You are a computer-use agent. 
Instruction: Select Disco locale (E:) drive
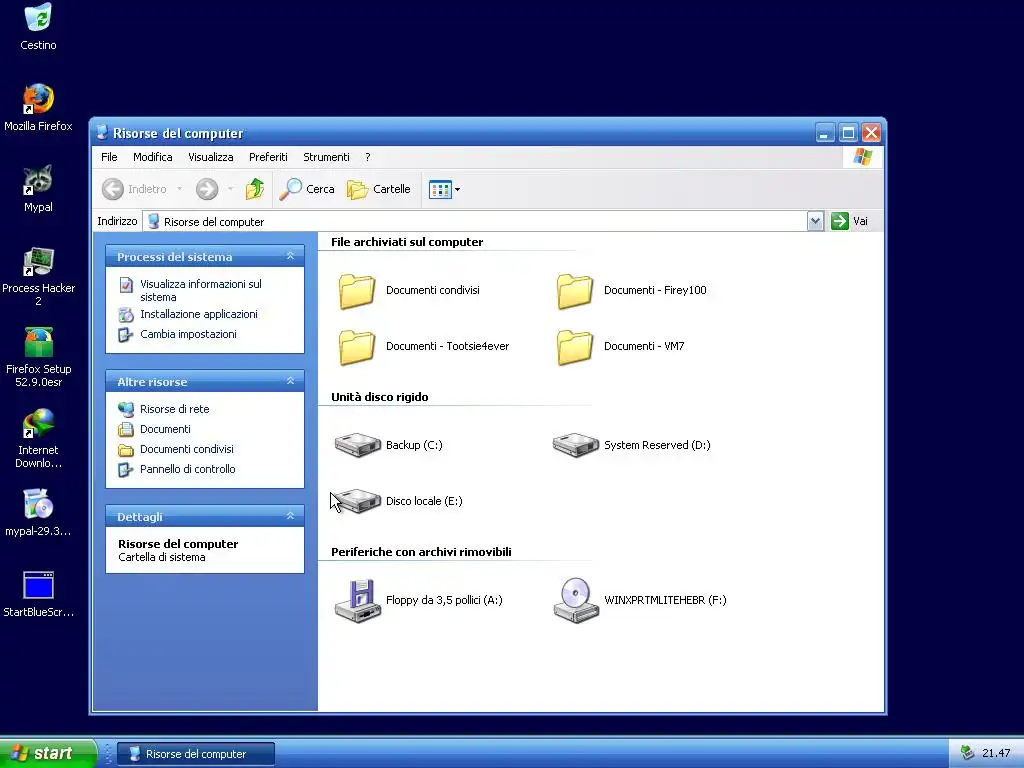(x=398, y=502)
